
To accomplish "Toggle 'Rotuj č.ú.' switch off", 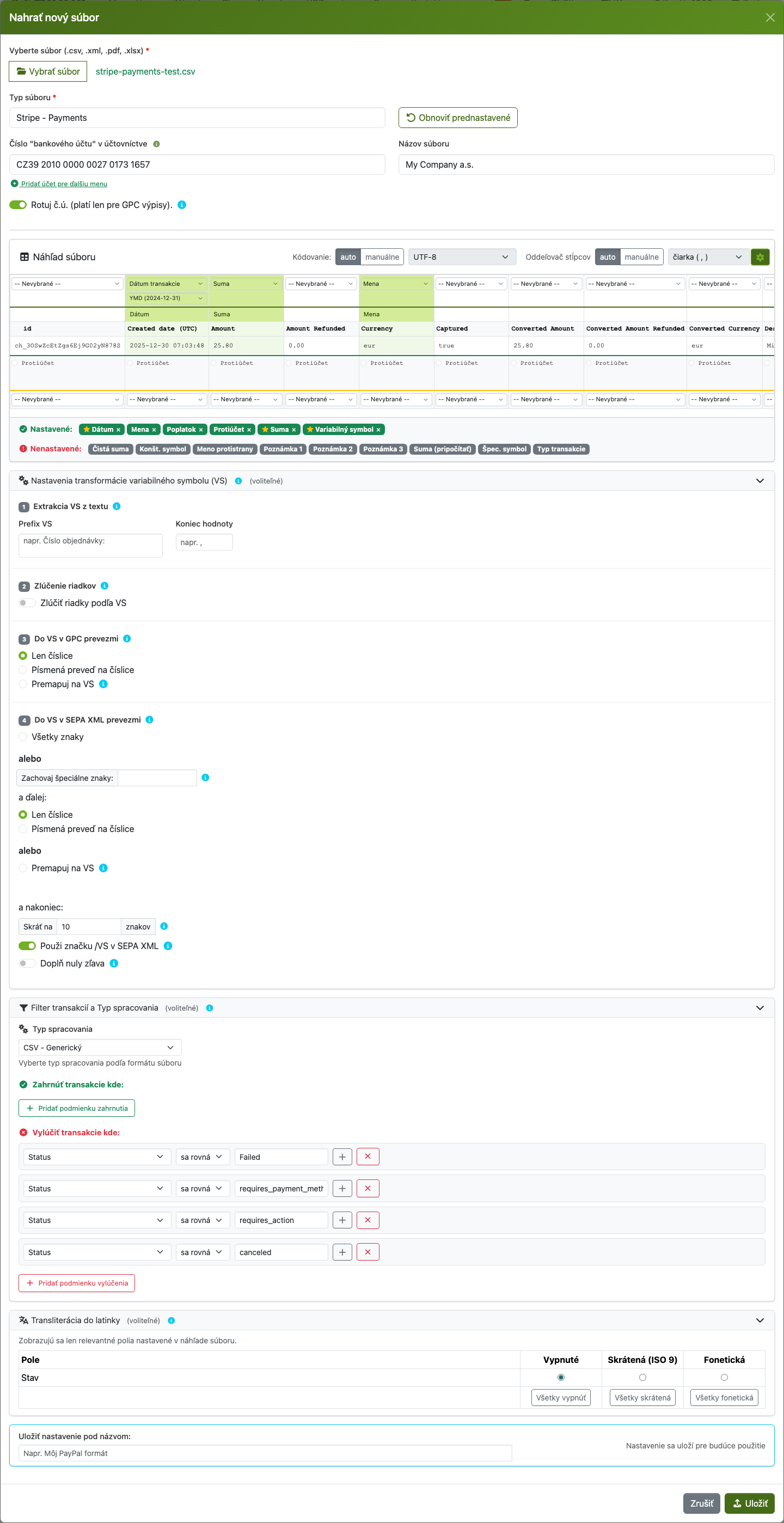I will 19,205.
